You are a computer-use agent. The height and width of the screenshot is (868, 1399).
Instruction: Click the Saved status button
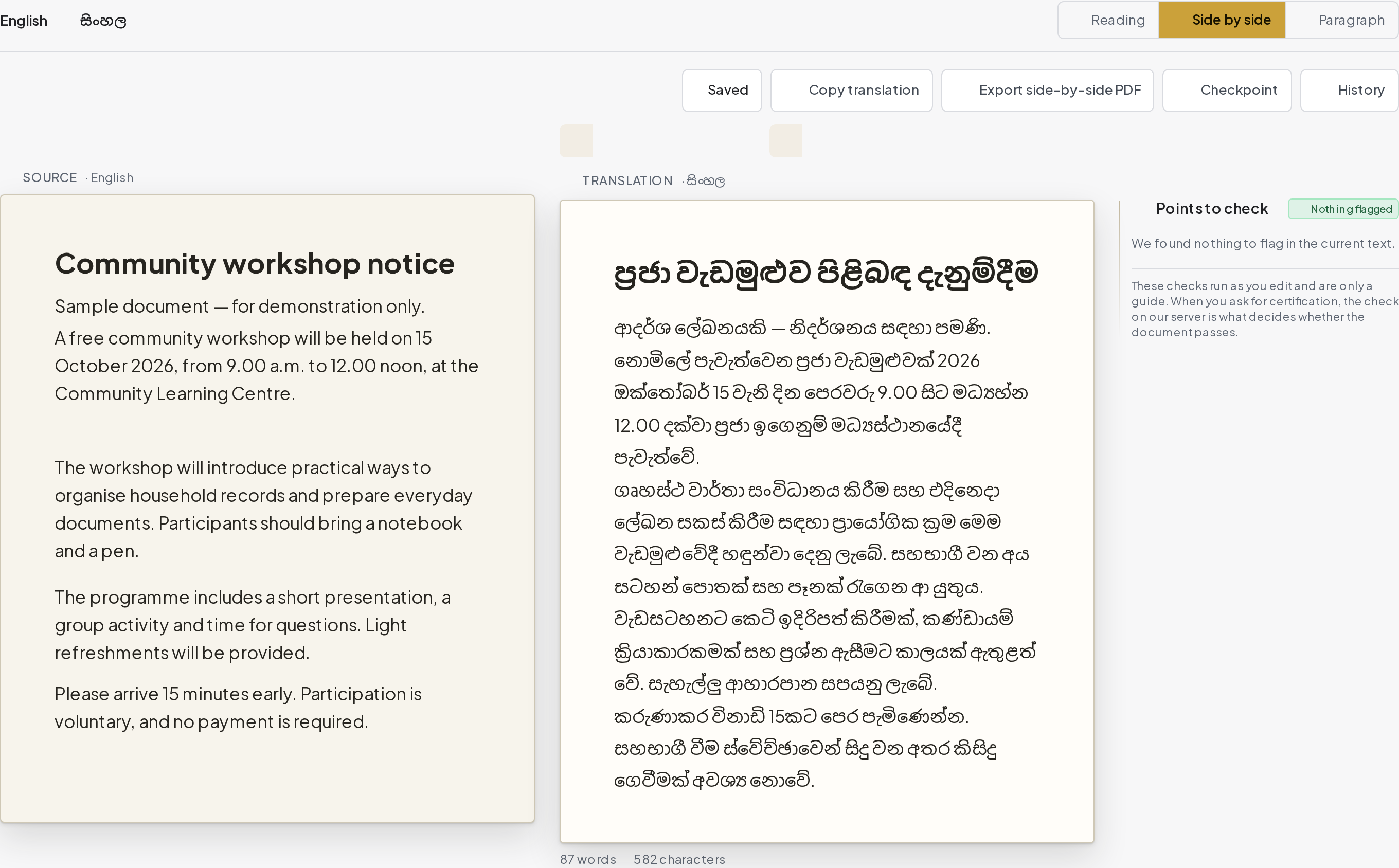coord(722,90)
